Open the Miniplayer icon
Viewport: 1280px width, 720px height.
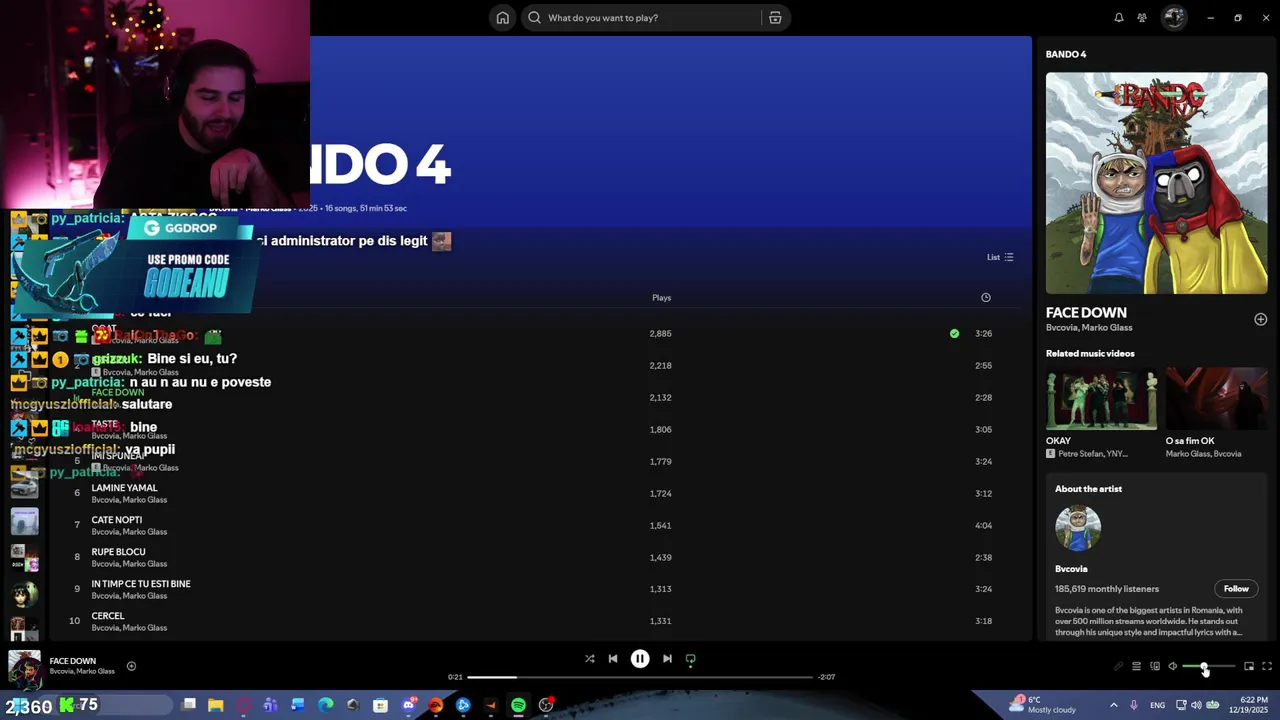click(x=1249, y=666)
